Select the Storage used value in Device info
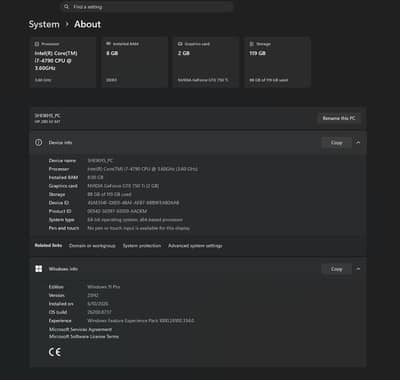Screen dimensions: 400x380 point(109,194)
